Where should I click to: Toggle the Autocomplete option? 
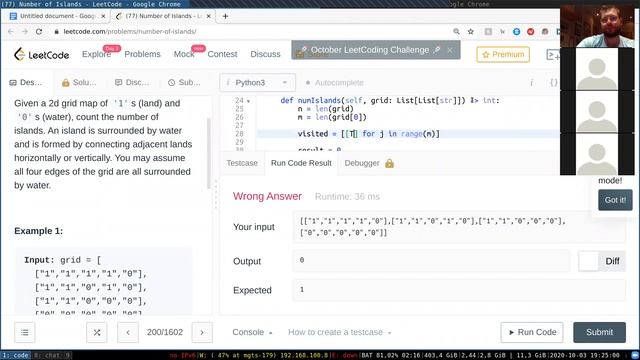click(335, 83)
